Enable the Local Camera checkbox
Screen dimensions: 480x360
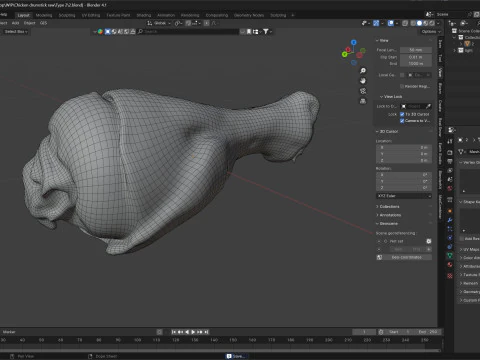[x=402, y=75]
